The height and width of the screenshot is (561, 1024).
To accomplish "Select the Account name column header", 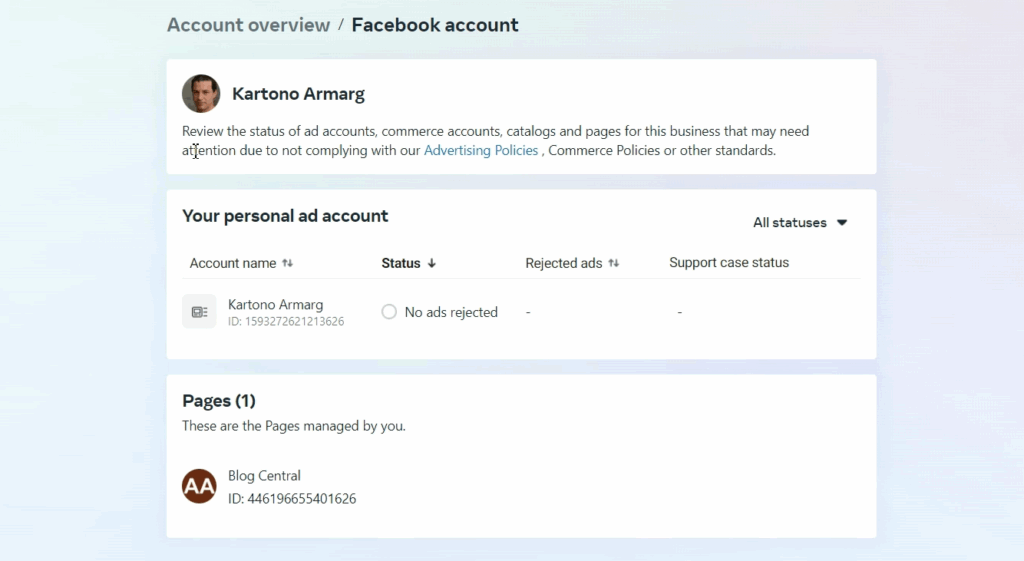I will pyautogui.click(x=232, y=264).
